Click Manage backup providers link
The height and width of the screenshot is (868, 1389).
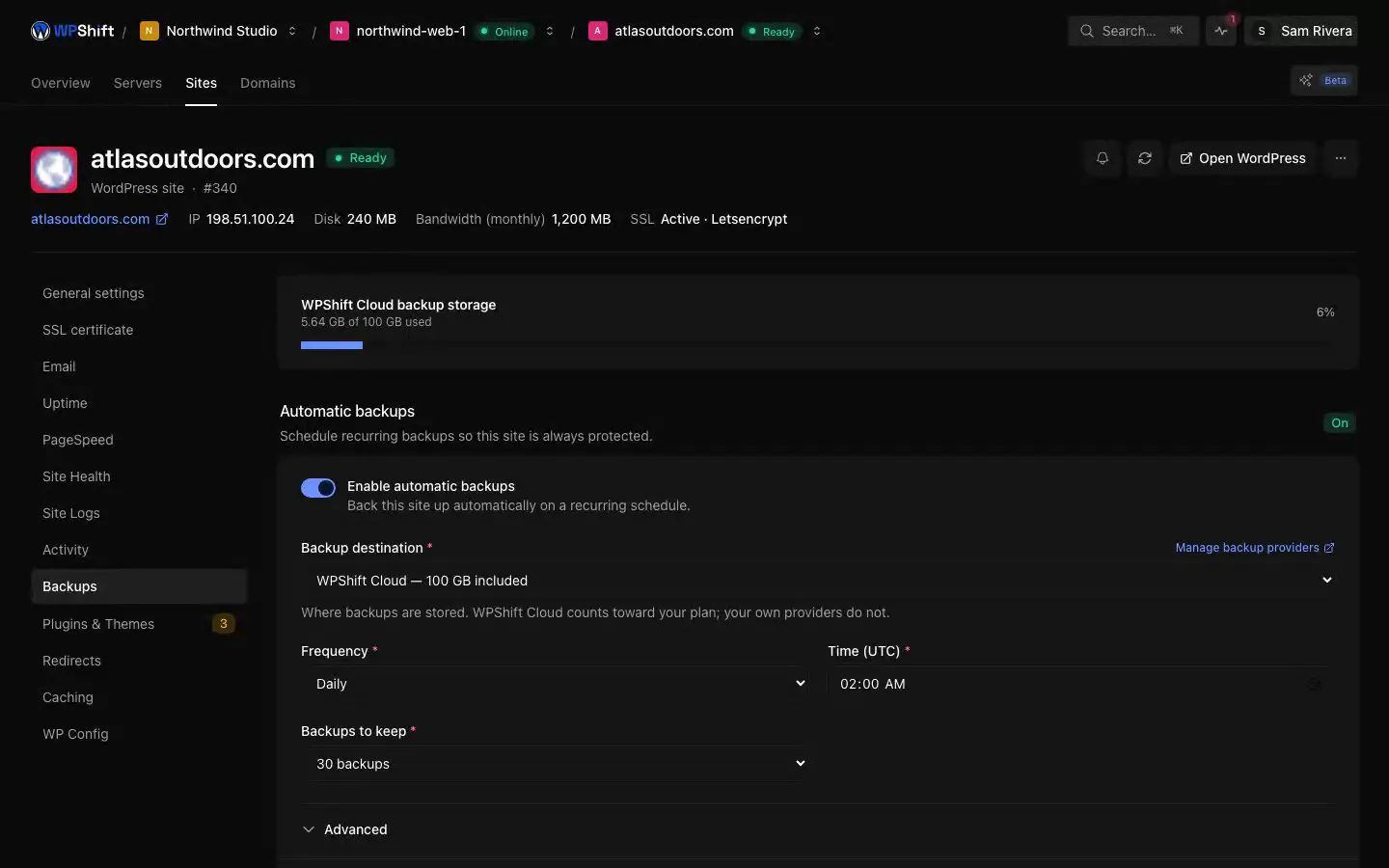pos(1255,548)
